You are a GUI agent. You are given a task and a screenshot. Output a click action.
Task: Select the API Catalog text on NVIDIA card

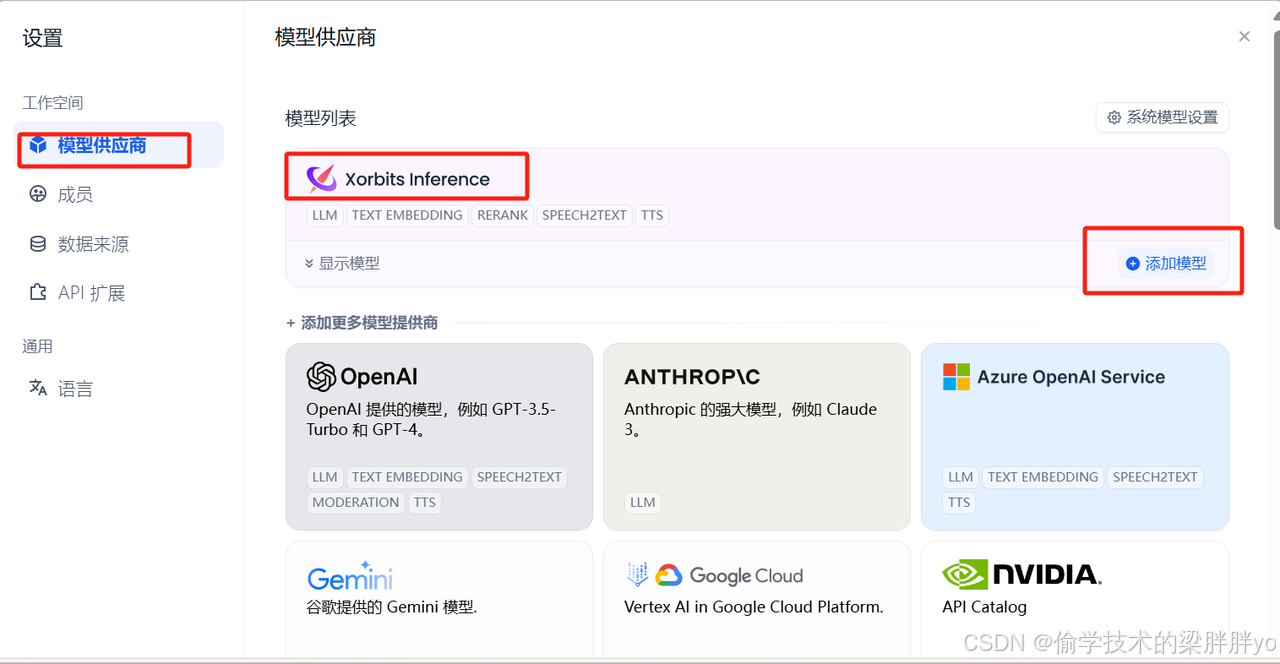(x=984, y=607)
